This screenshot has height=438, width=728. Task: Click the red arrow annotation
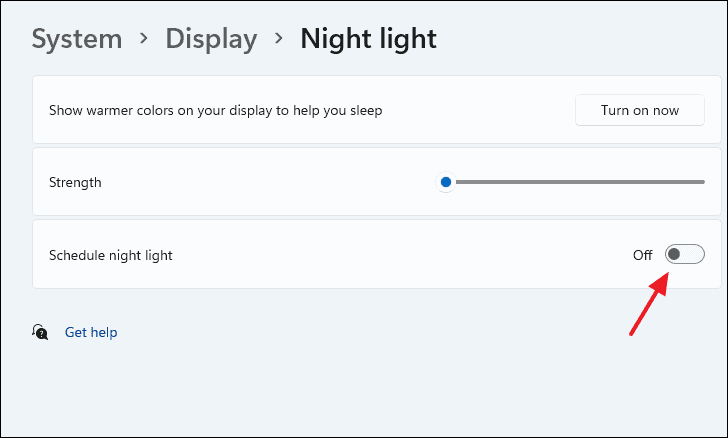click(648, 306)
